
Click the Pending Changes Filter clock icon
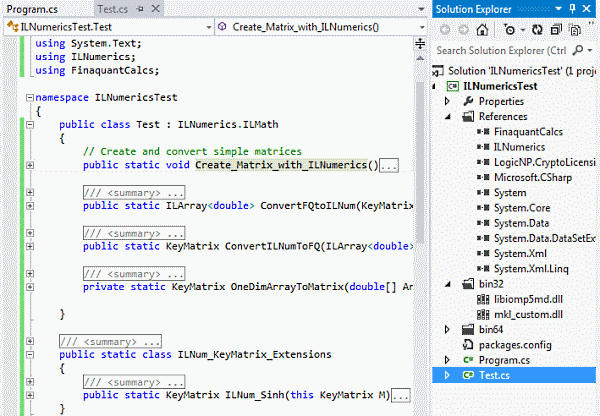click(x=509, y=29)
